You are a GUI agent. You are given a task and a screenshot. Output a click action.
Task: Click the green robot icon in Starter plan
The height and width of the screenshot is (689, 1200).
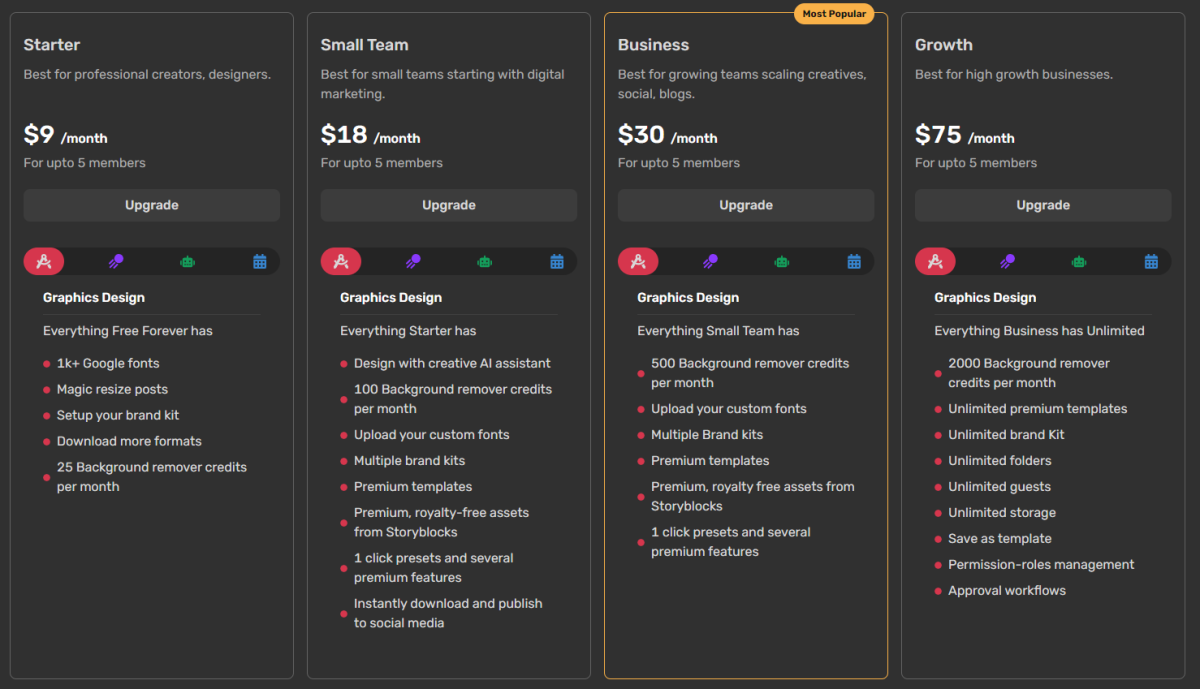click(x=188, y=261)
